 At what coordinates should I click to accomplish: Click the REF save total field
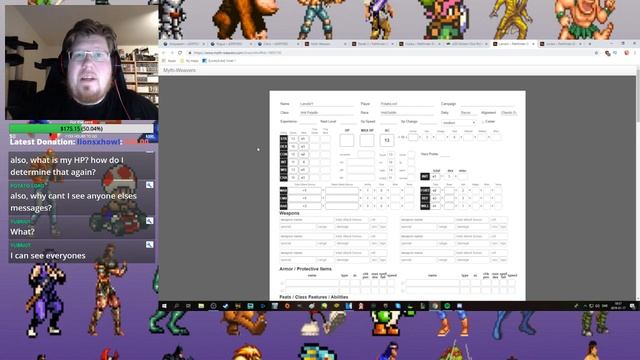coord(435,198)
